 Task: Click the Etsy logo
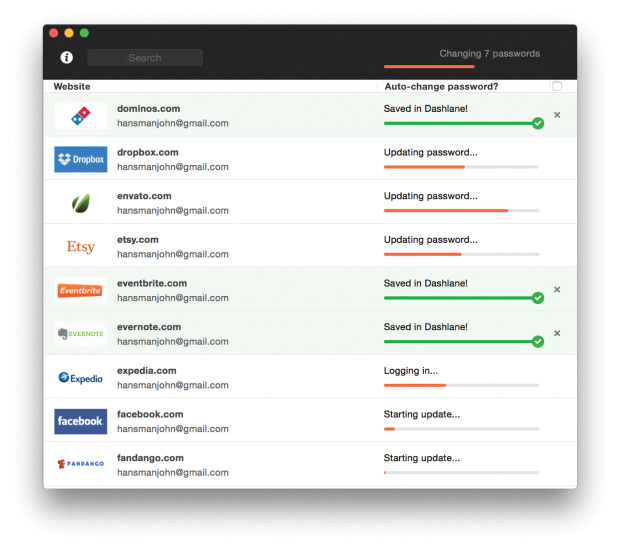click(x=81, y=246)
